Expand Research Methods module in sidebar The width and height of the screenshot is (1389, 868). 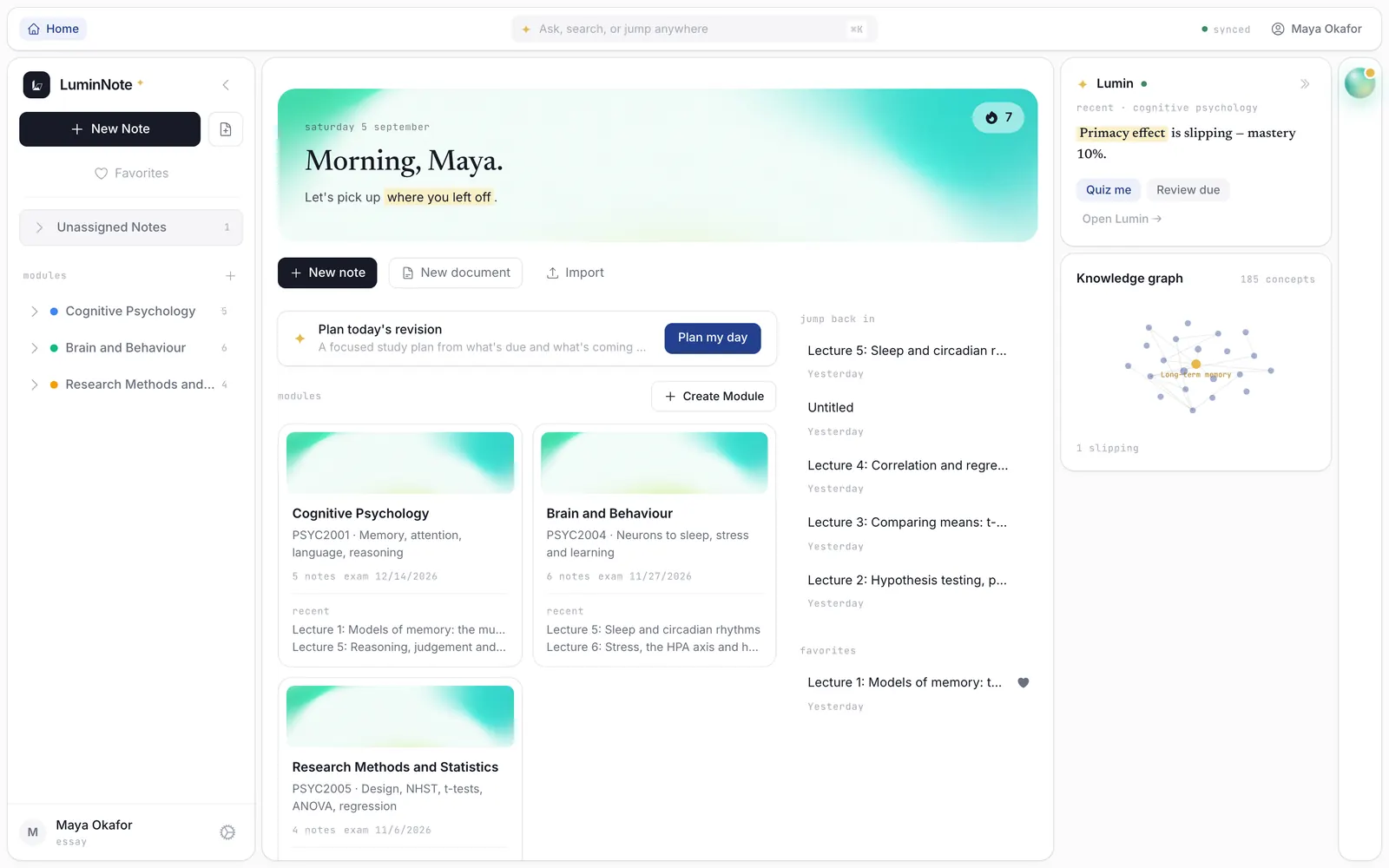coord(34,385)
